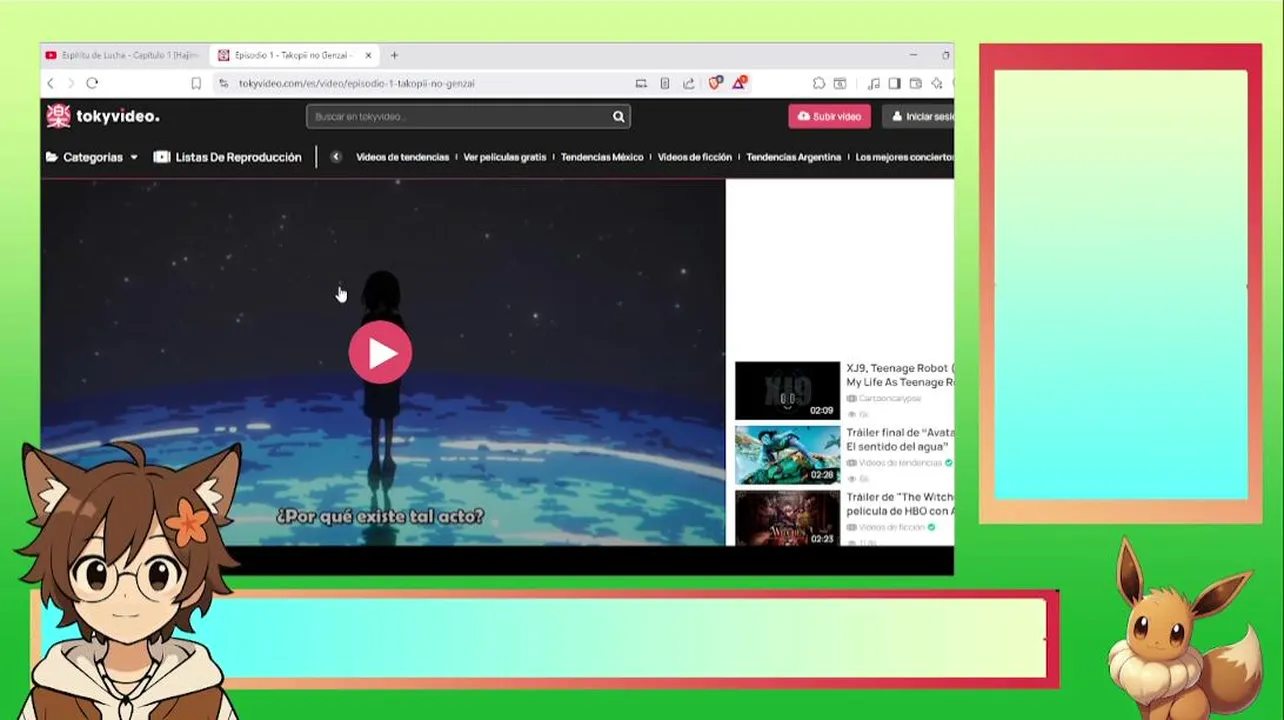
Task: Toggle the browser sidebar panel icon
Action: tap(895, 83)
